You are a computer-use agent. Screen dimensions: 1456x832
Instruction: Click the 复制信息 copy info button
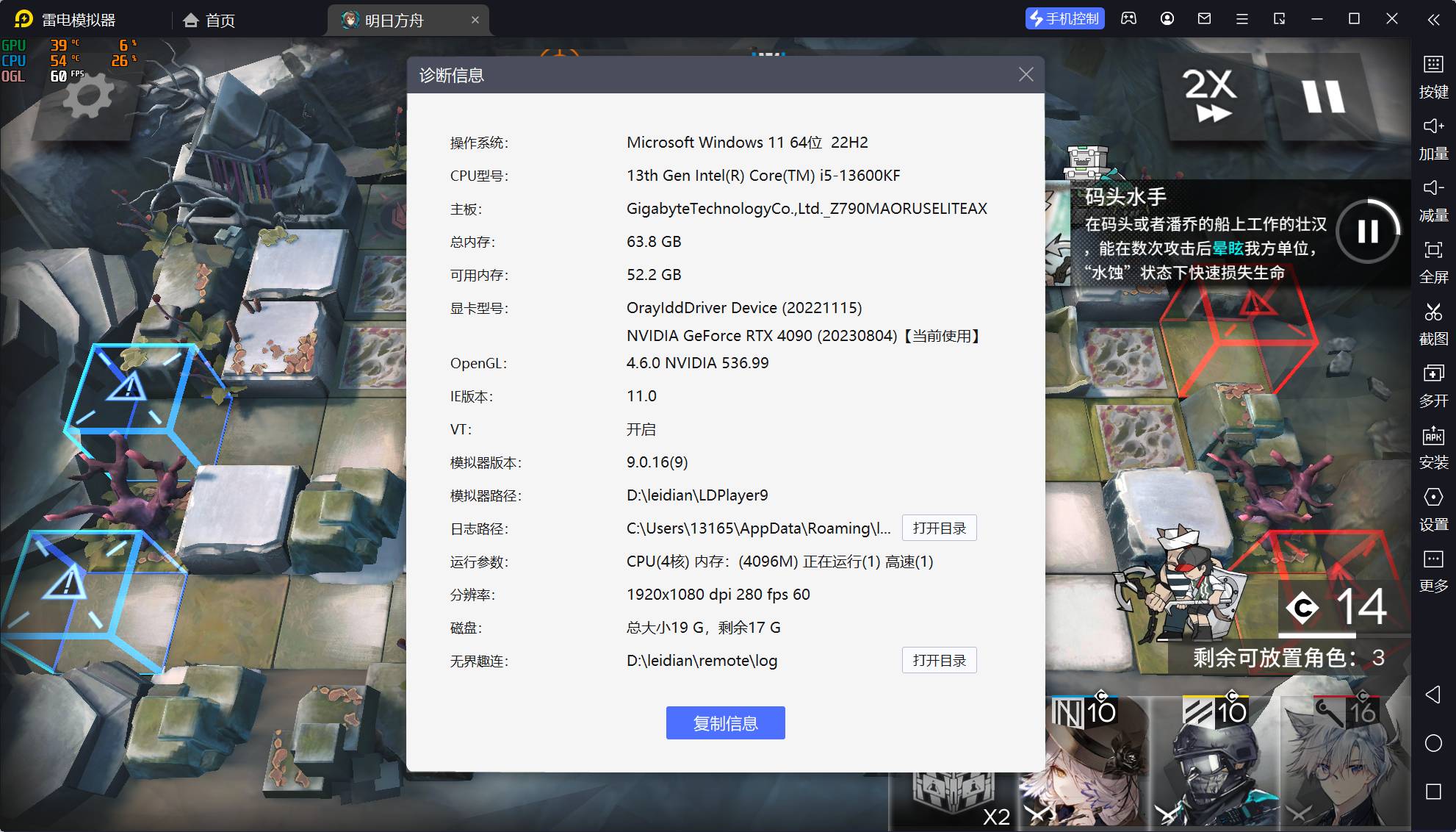click(x=725, y=723)
